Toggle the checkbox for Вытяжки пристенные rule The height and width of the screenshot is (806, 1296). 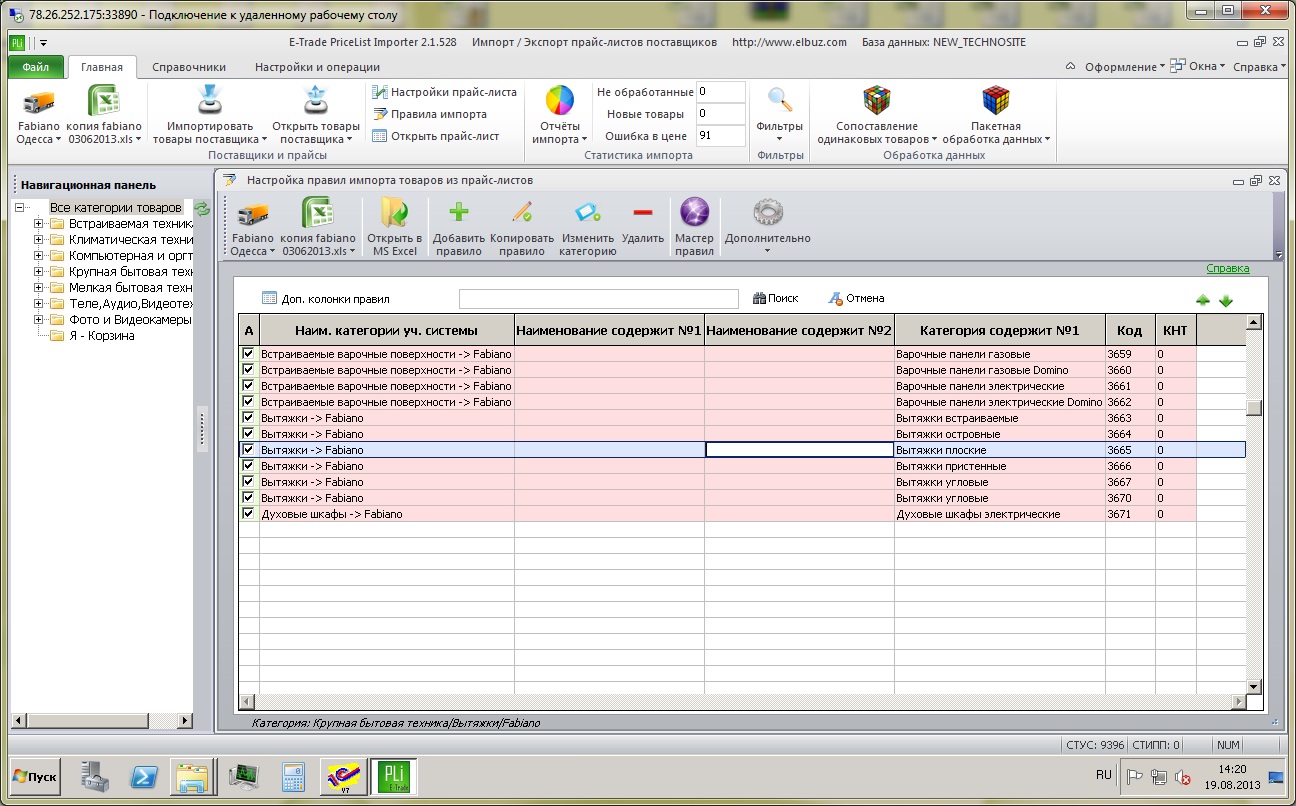click(x=248, y=466)
